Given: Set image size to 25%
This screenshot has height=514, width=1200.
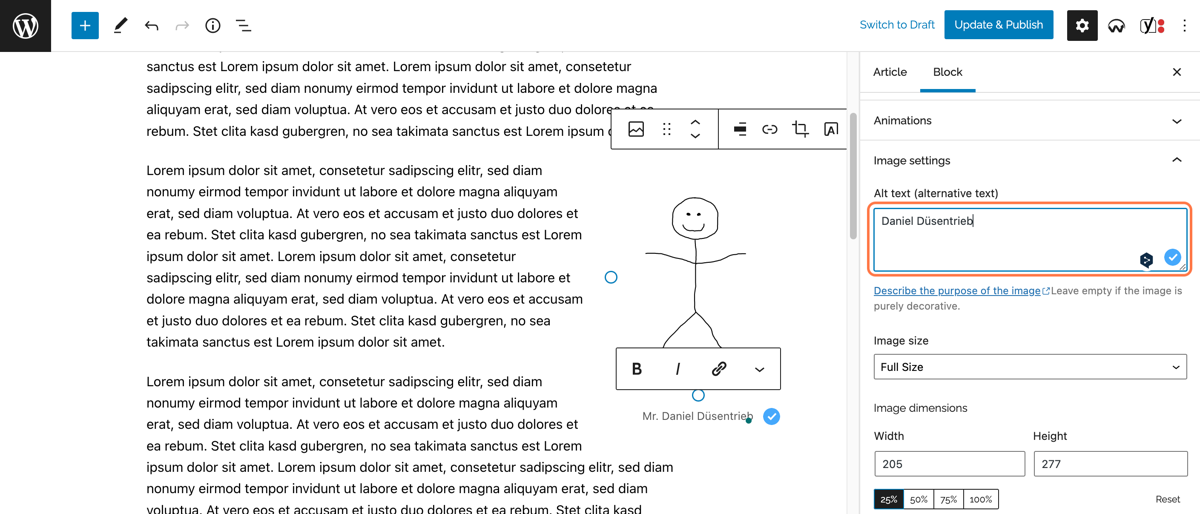Looking at the screenshot, I should point(889,499).
